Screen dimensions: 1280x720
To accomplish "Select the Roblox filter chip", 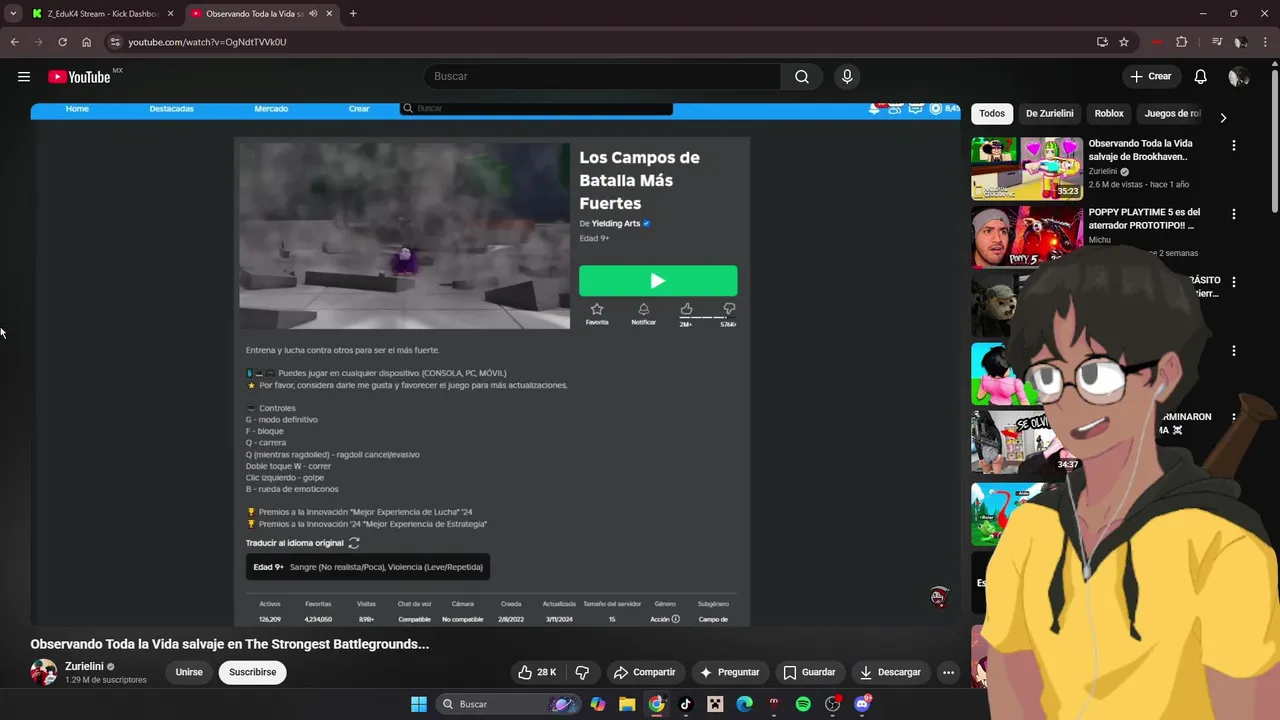I will coord(1109,114).
